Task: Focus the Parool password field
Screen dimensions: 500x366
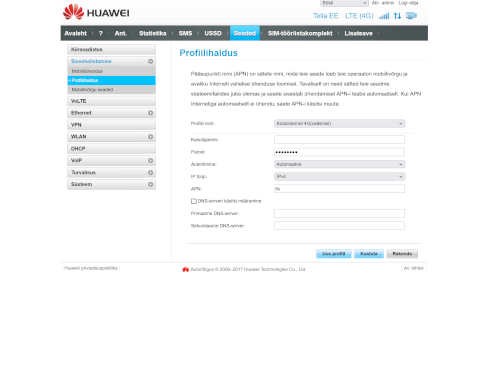Action: pyautogui.click(x=339, y=152)
